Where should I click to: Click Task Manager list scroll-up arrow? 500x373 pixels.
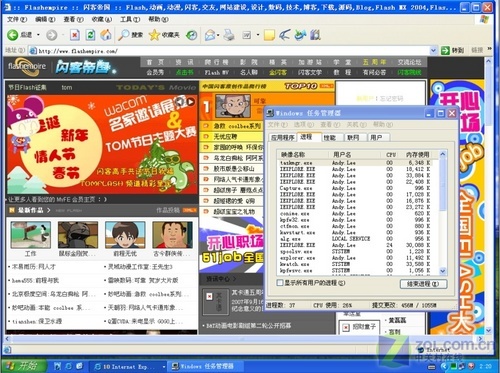[442, 154]
